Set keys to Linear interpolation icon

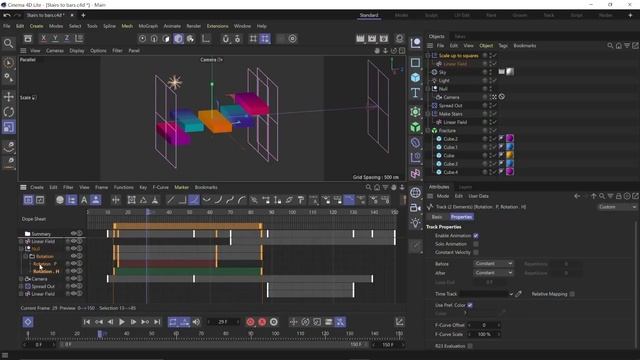171,200
